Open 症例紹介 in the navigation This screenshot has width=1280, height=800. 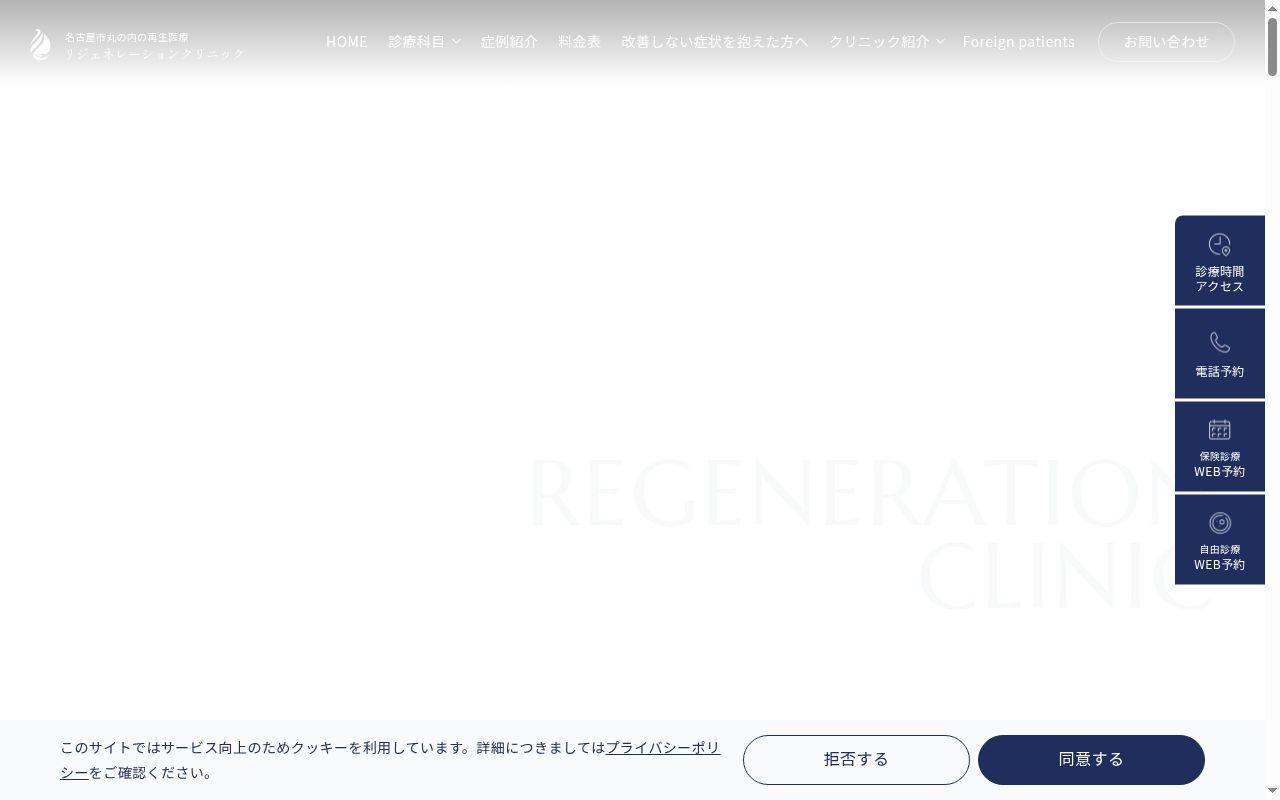[509, 41]
